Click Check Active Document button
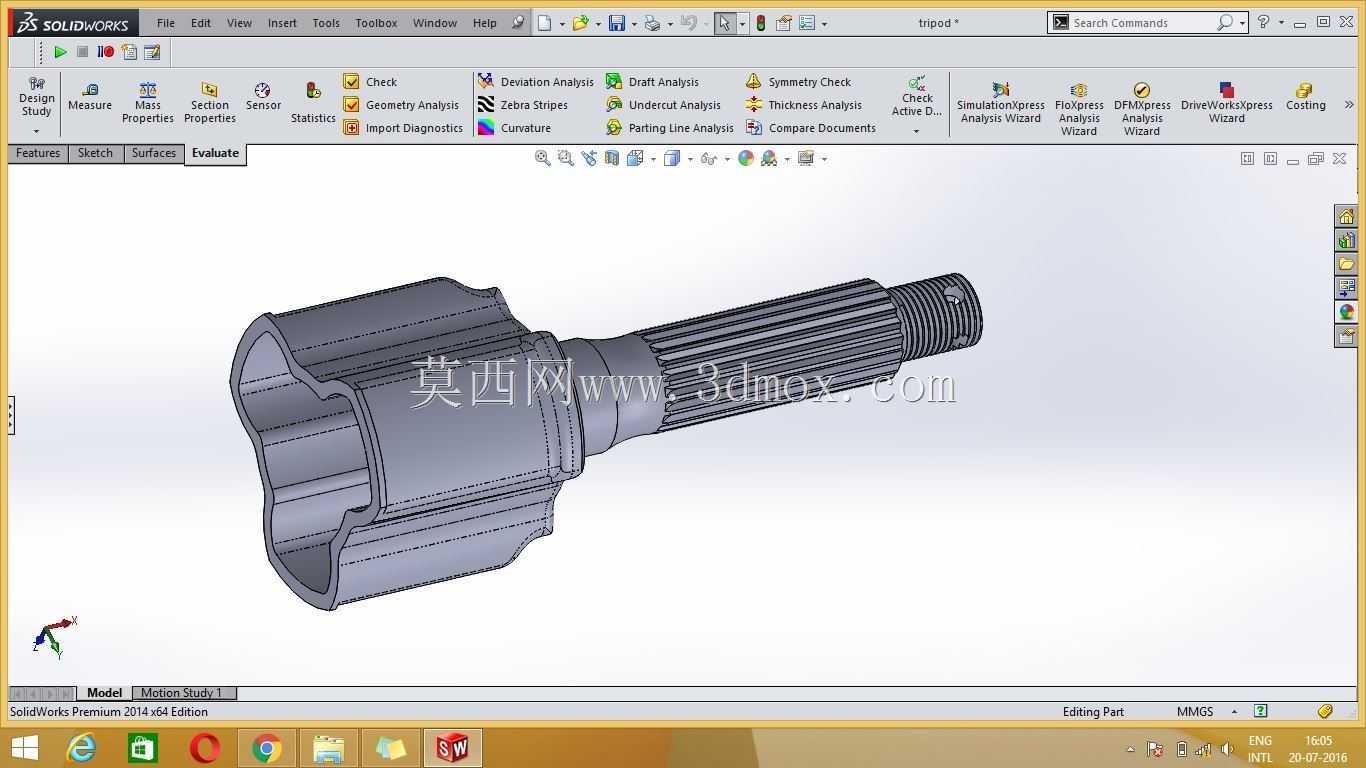 coord(917,96)
